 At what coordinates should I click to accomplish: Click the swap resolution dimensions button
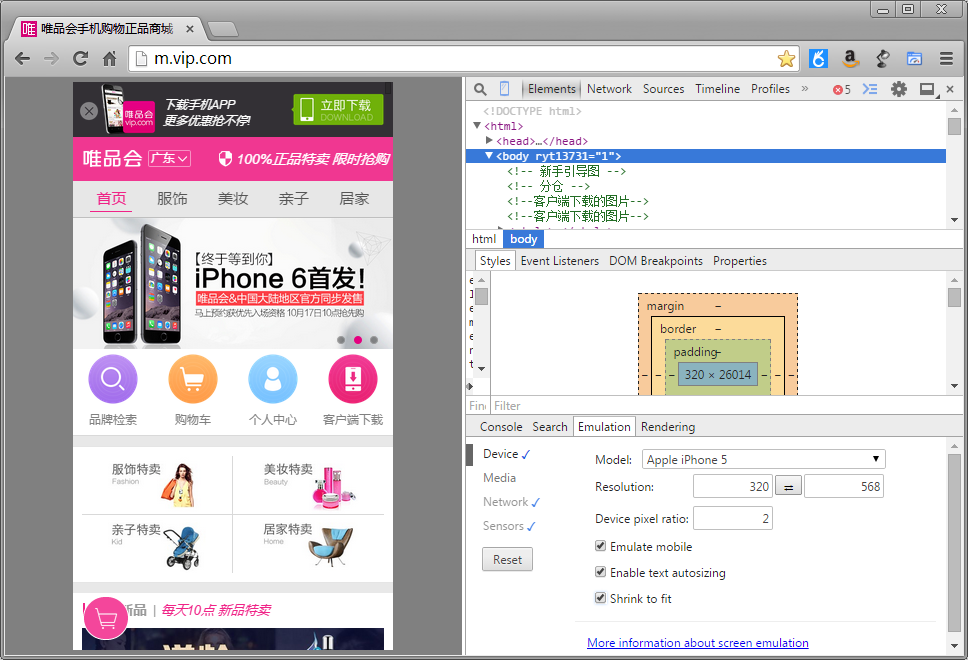(788, 487)
